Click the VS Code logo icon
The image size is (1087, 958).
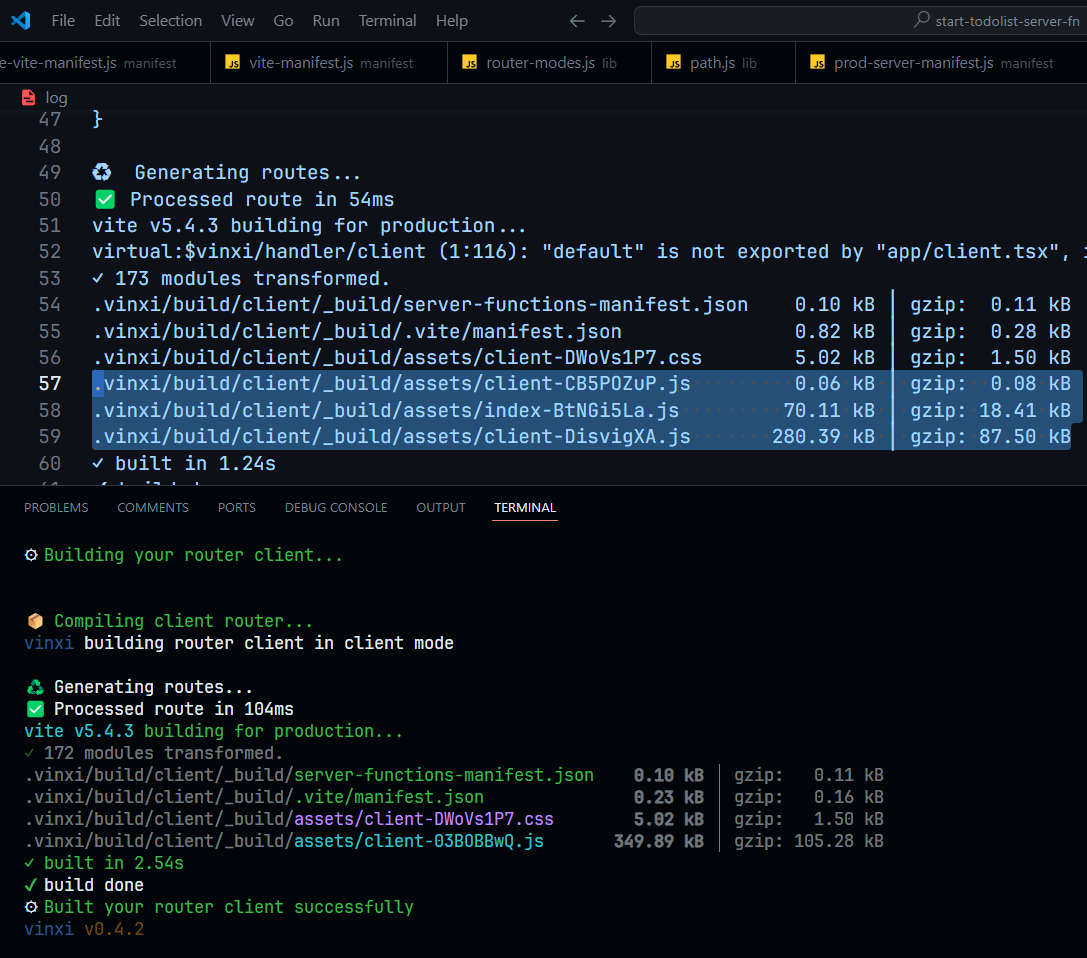(x=21, y=20)
